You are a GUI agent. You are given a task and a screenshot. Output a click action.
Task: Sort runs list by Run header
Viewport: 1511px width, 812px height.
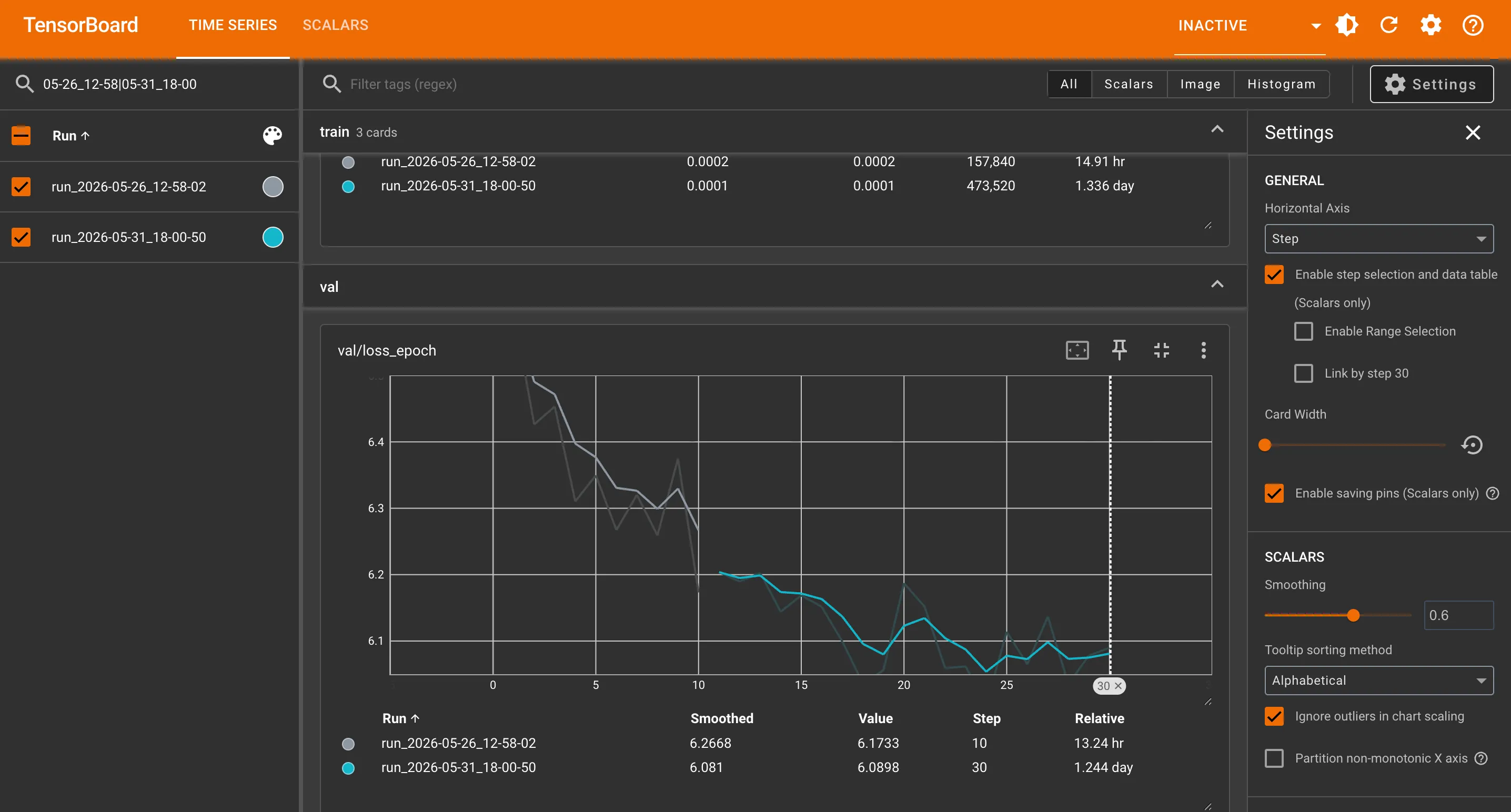[x=70, y=136]
